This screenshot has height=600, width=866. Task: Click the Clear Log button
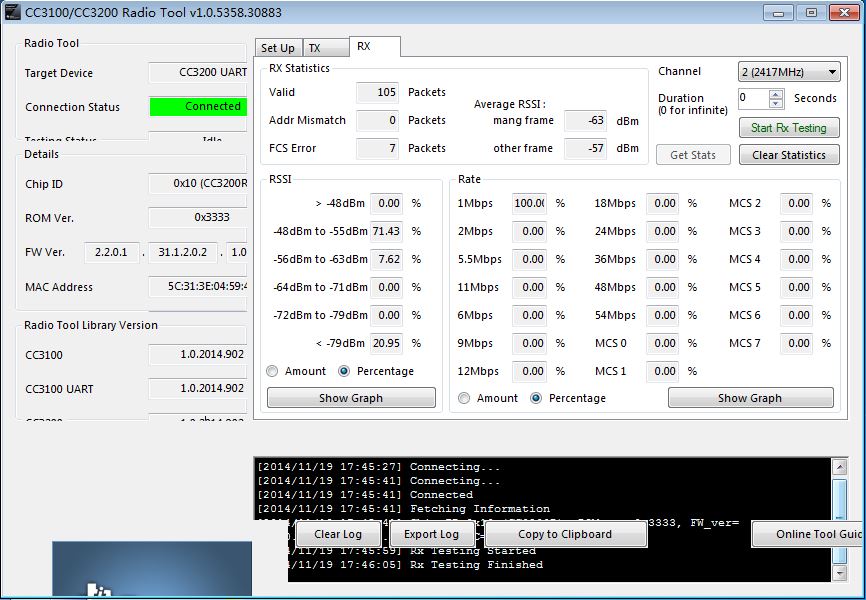click(x=338, y=534)
